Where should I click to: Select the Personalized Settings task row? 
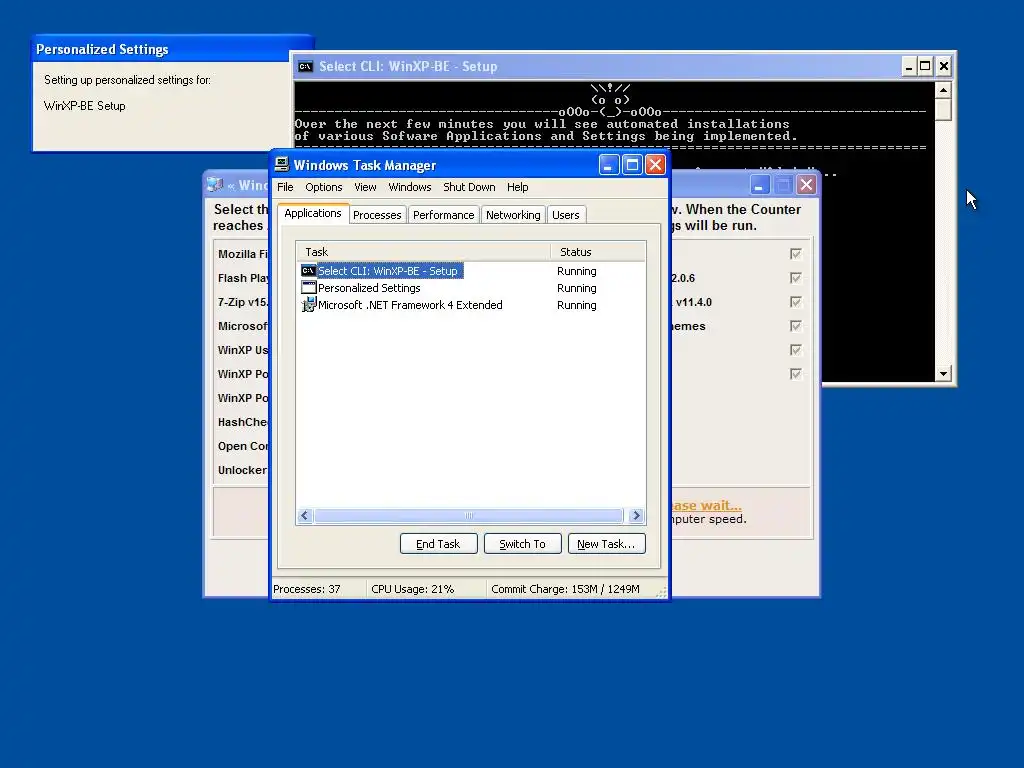pos(369,288)
